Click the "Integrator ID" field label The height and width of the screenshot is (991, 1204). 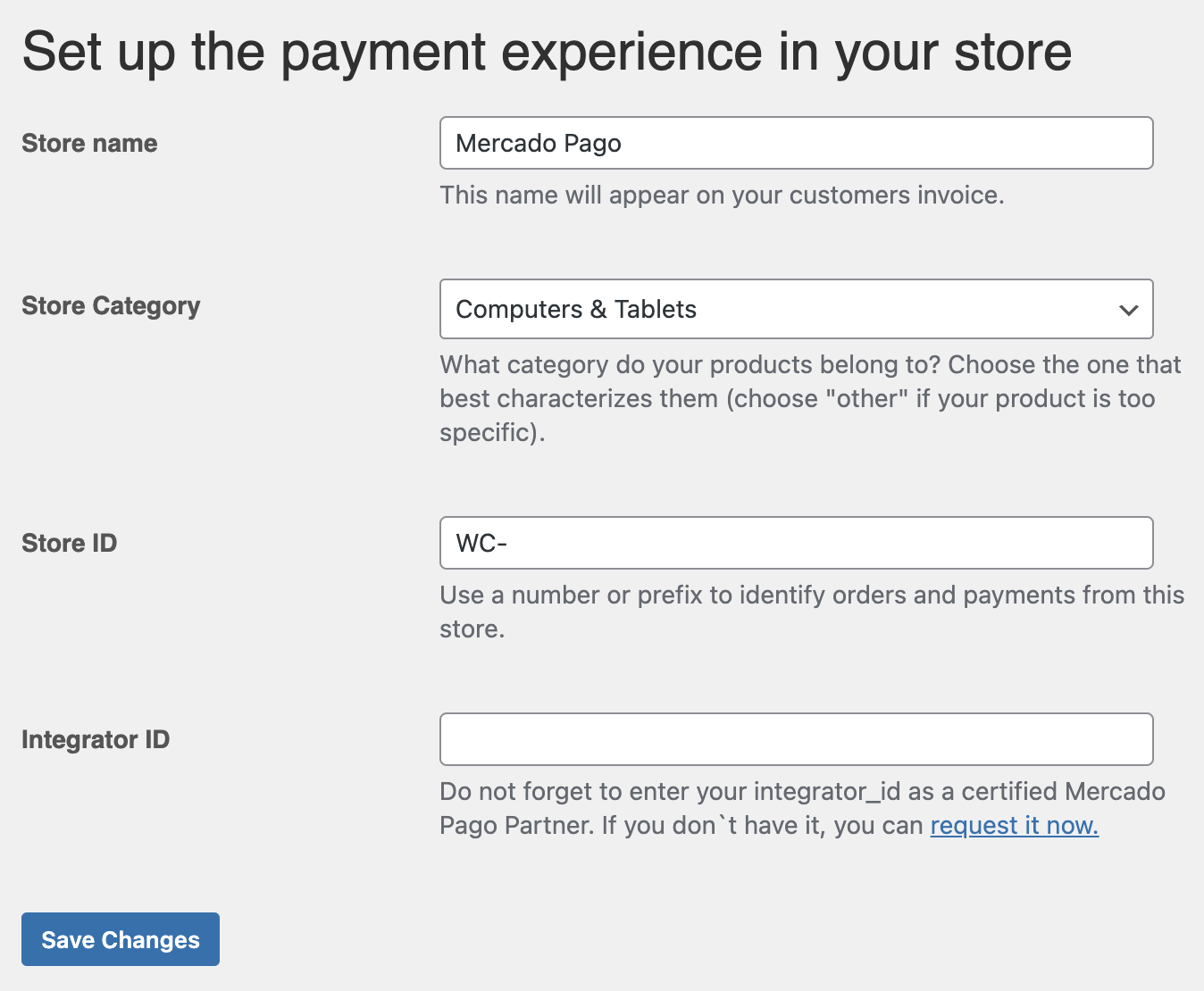(x=96, y=739)
